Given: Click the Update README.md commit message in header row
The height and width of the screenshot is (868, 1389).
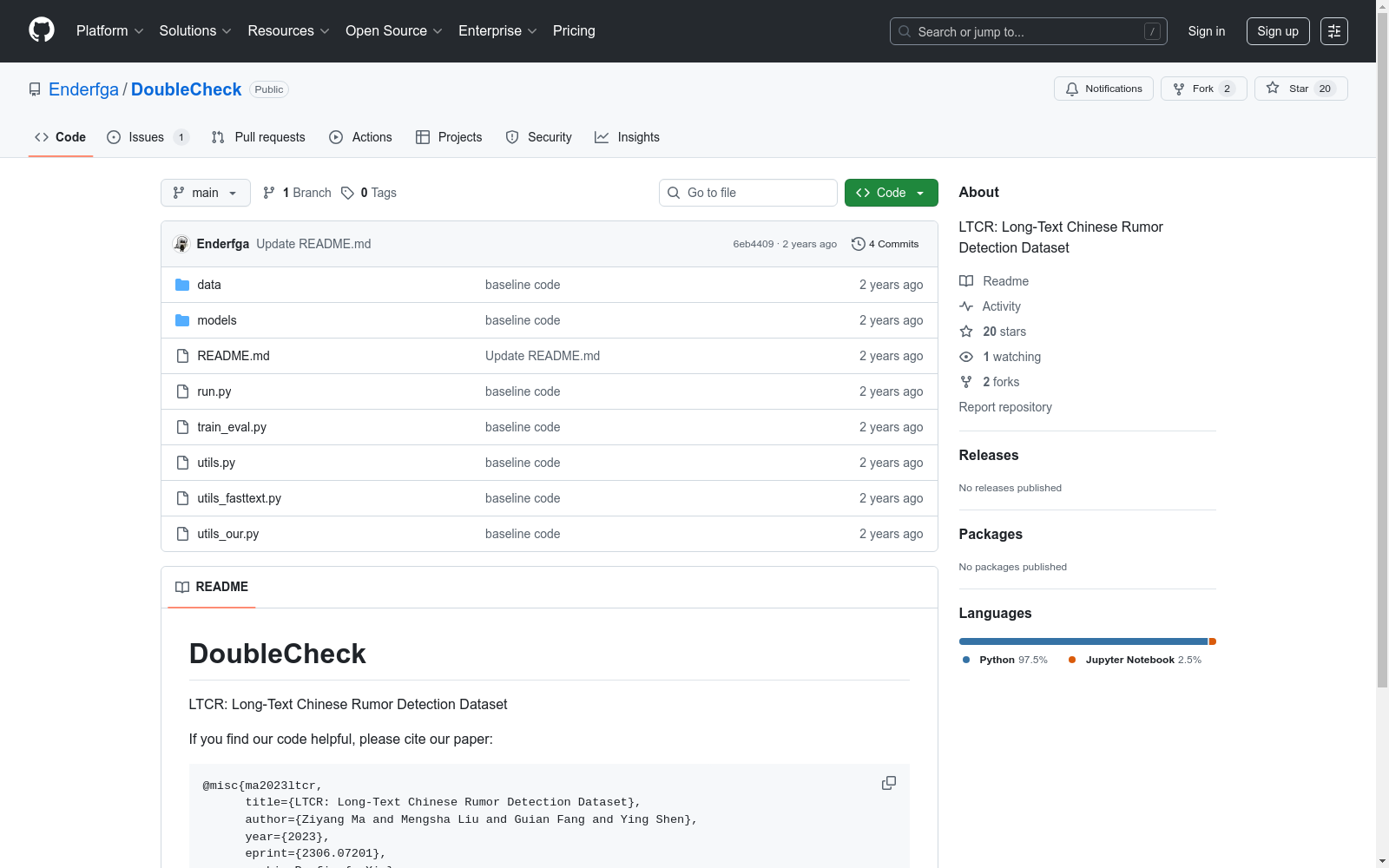Looking at the screenshot, I should tap(313, 244).
